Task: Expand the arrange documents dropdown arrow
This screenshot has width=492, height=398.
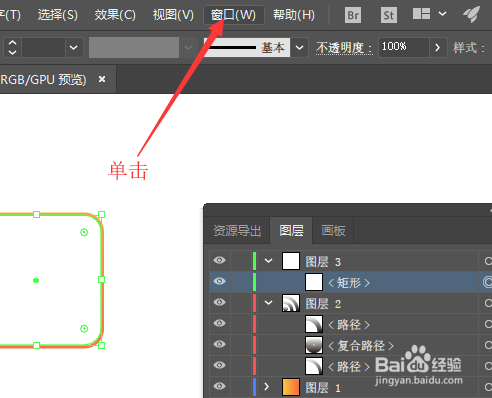Action: [x=442, y=14]
